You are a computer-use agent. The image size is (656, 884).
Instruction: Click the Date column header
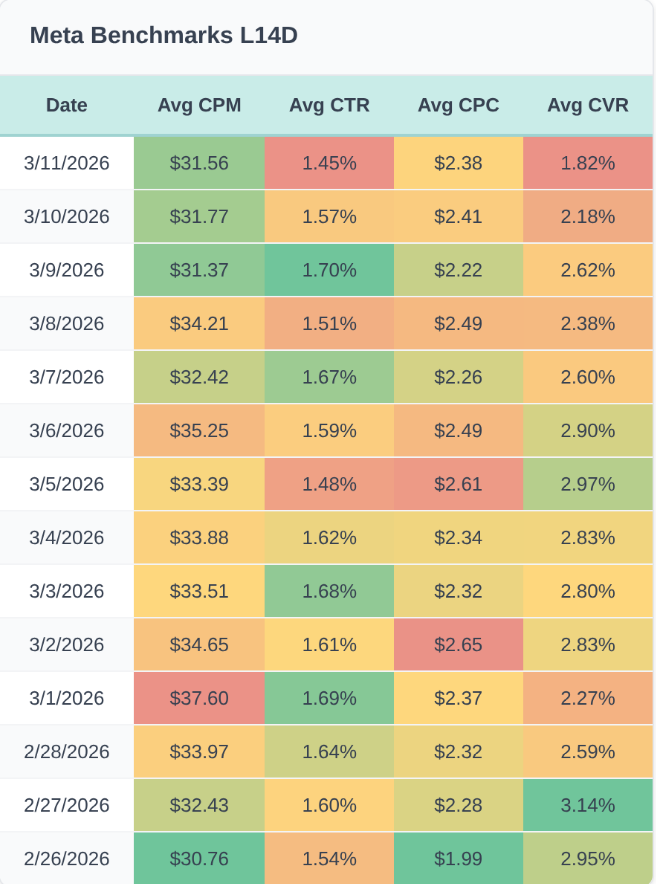(67, 105)
